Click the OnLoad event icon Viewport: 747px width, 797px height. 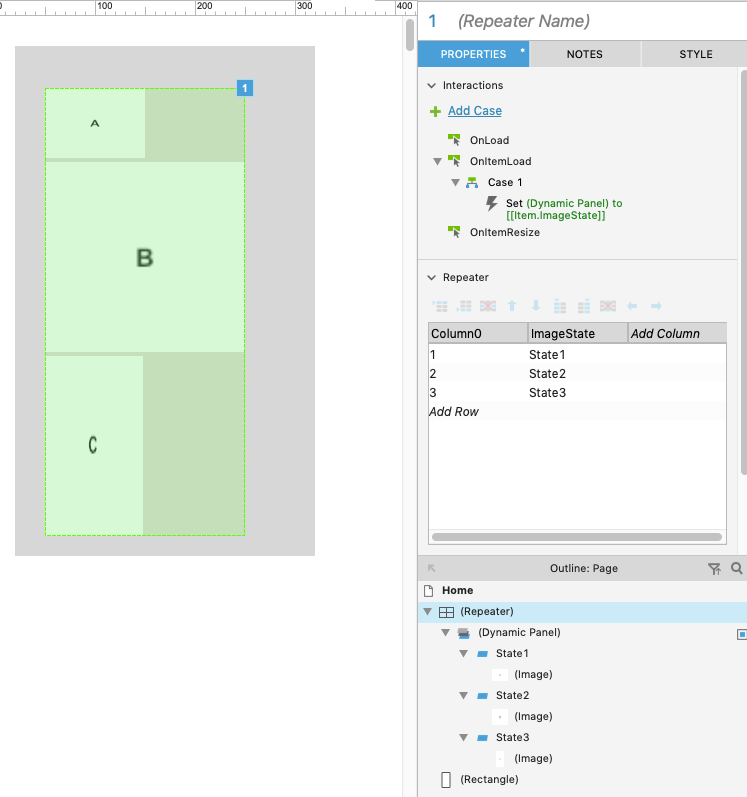click(x=453, y=140)
